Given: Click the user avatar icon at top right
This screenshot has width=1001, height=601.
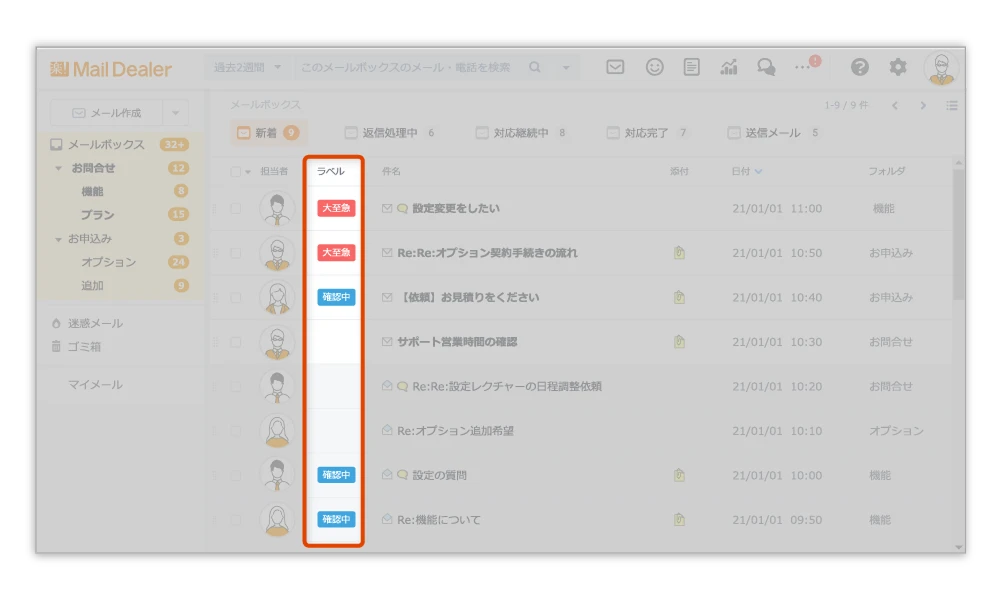Looking at the screenshot, I should tap(938, 67).
